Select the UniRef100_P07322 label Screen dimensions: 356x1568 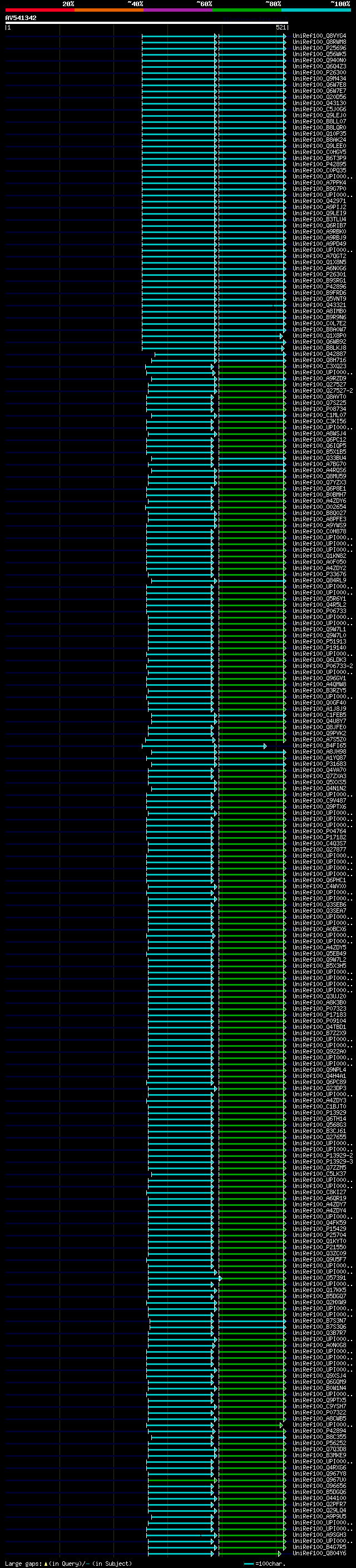[319, 1413]
